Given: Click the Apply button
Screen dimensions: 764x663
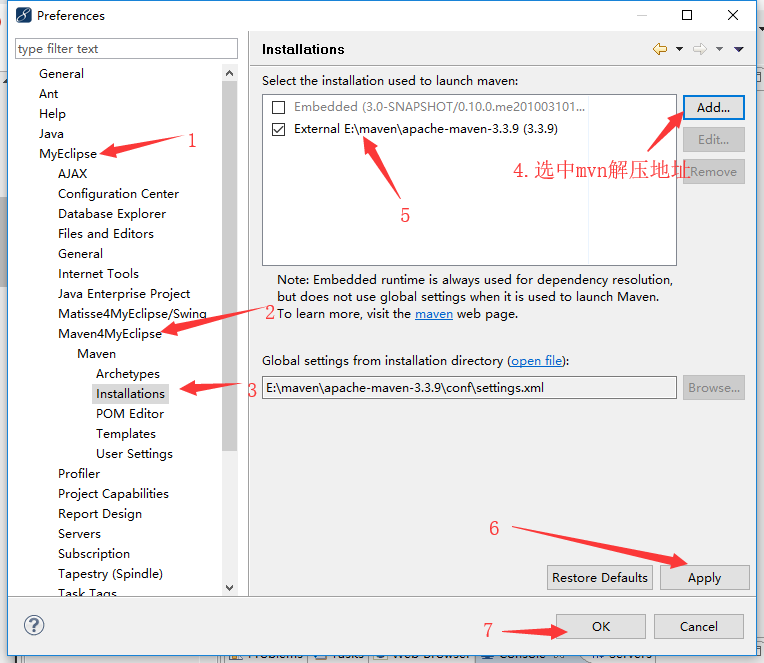Looking at the screenshot, I should (704, 578).
